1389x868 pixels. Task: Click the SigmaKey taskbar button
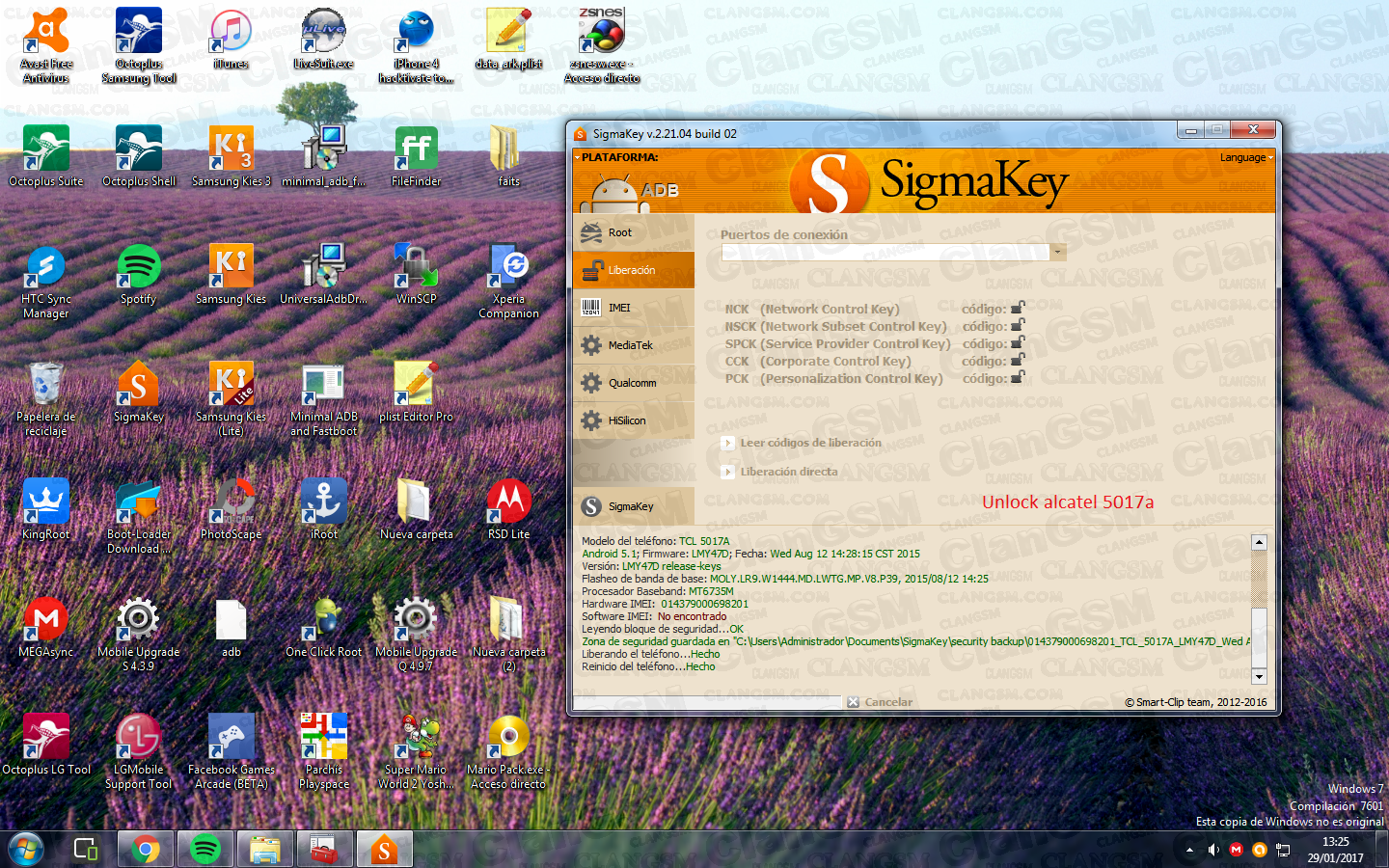coord(385,850)
